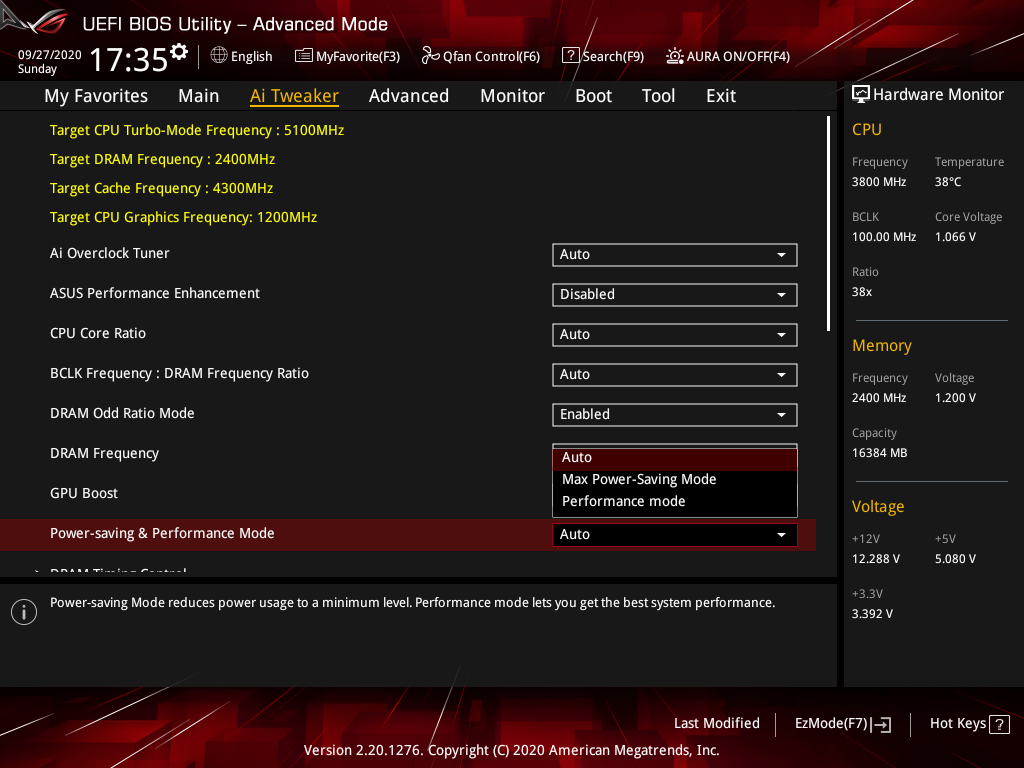Click Last Modified button
Viewport: 1024px width, 768px height.
point(716,723)
